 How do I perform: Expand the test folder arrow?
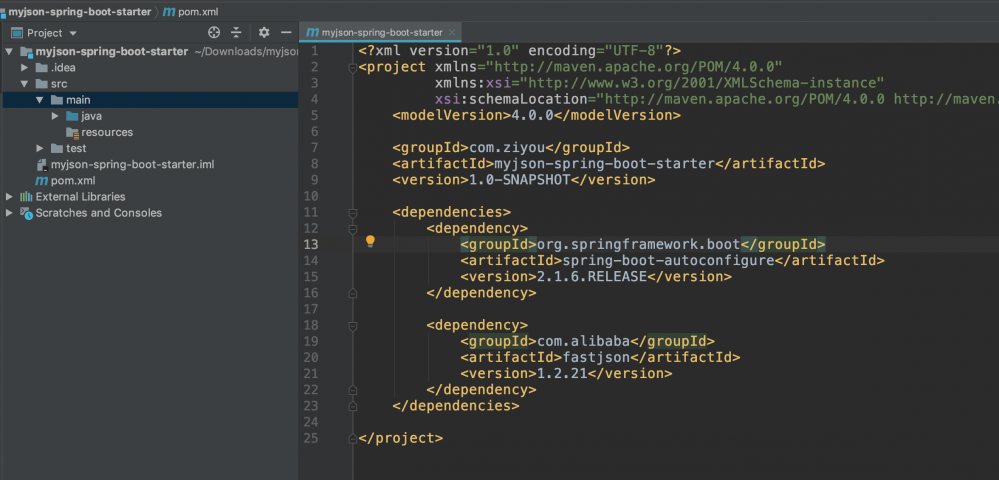[40, 149]
